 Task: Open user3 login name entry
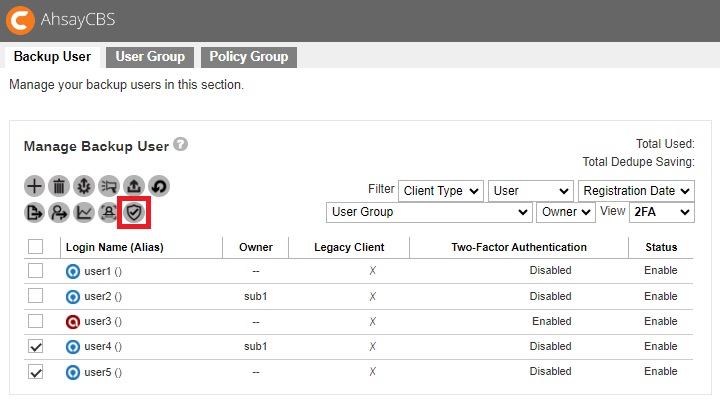pyautogui.click(x=97, y=321)
